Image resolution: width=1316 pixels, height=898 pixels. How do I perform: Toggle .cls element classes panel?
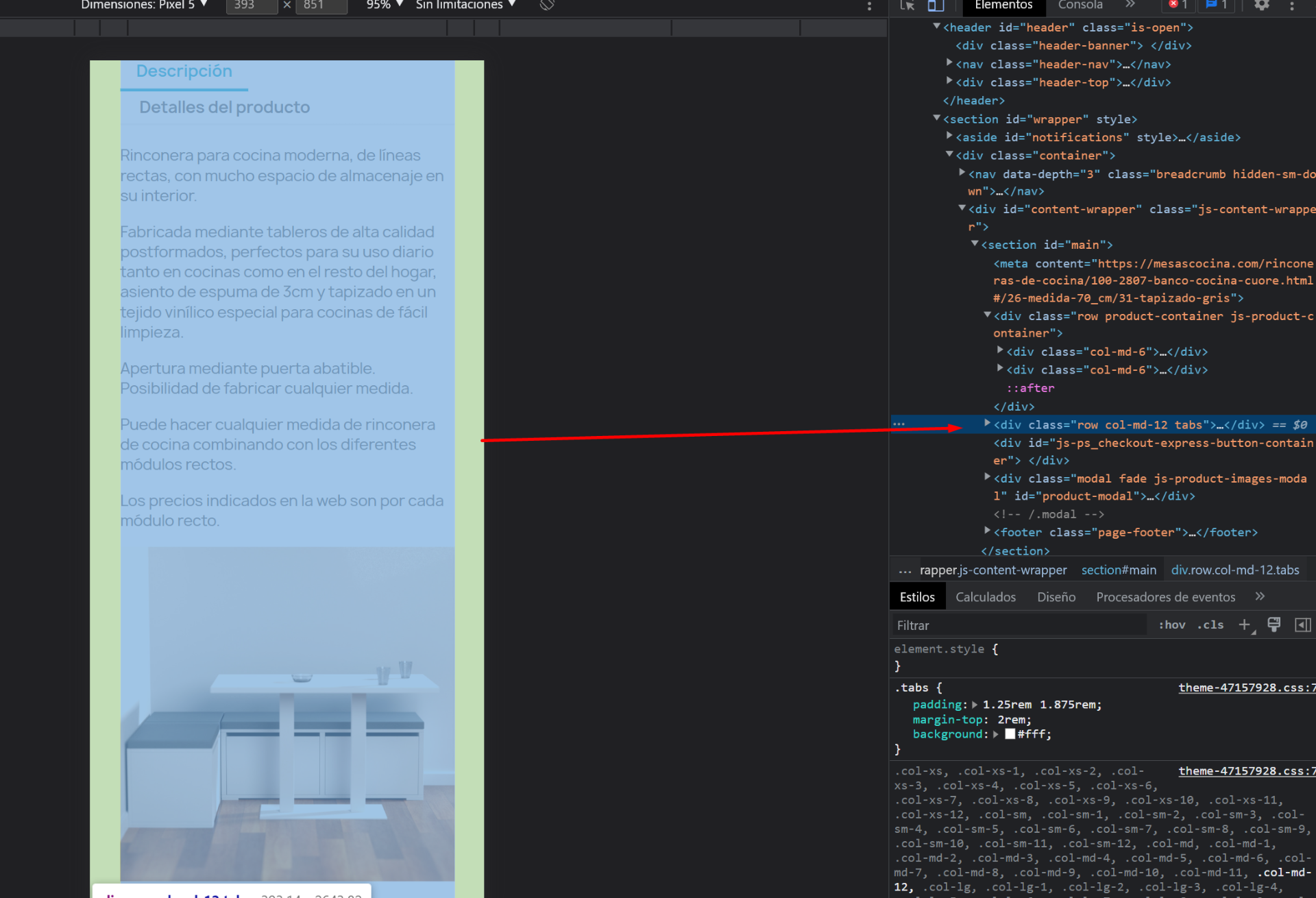(1210, 624)
